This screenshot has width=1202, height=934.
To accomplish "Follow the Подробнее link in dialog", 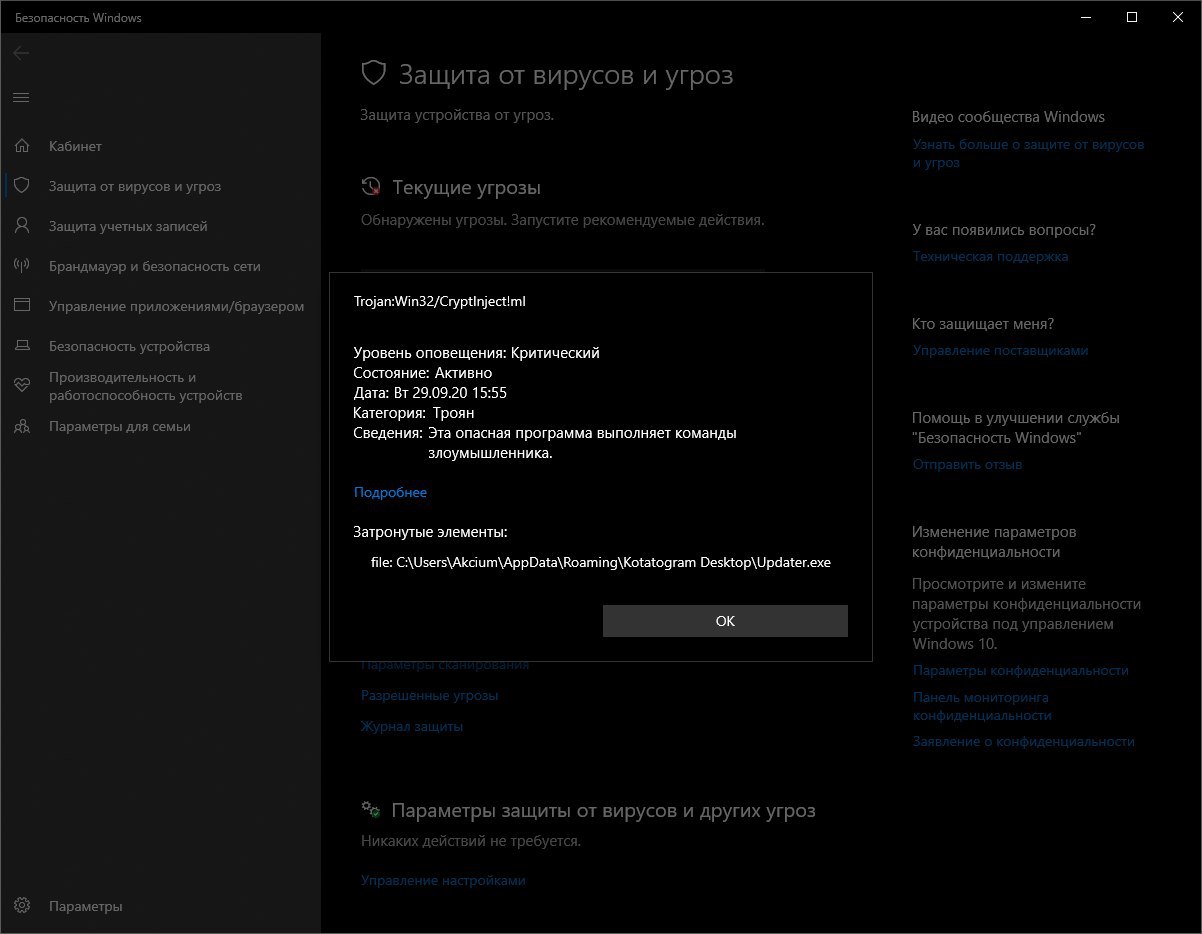I will coord(390,492).
